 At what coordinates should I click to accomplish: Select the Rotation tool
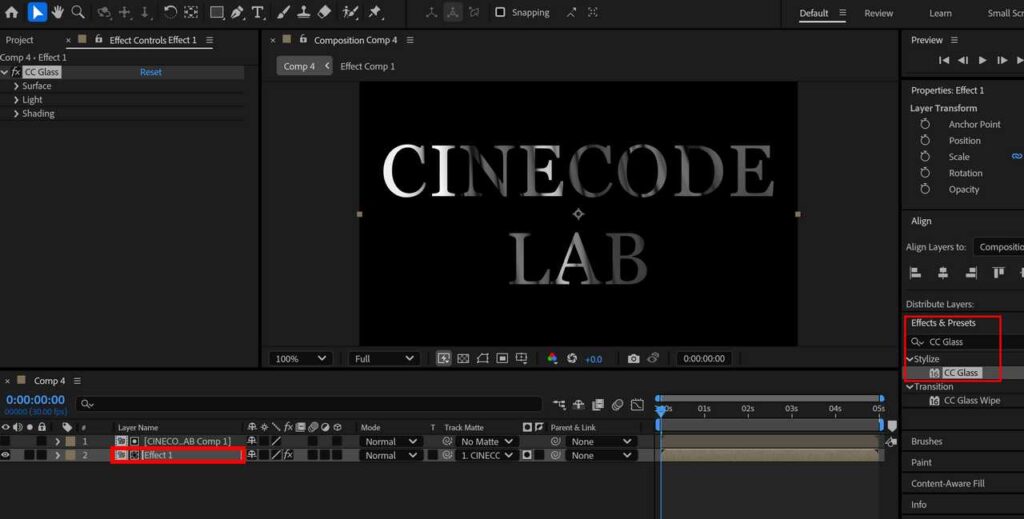pyautogui.click(x=170, y=12)
